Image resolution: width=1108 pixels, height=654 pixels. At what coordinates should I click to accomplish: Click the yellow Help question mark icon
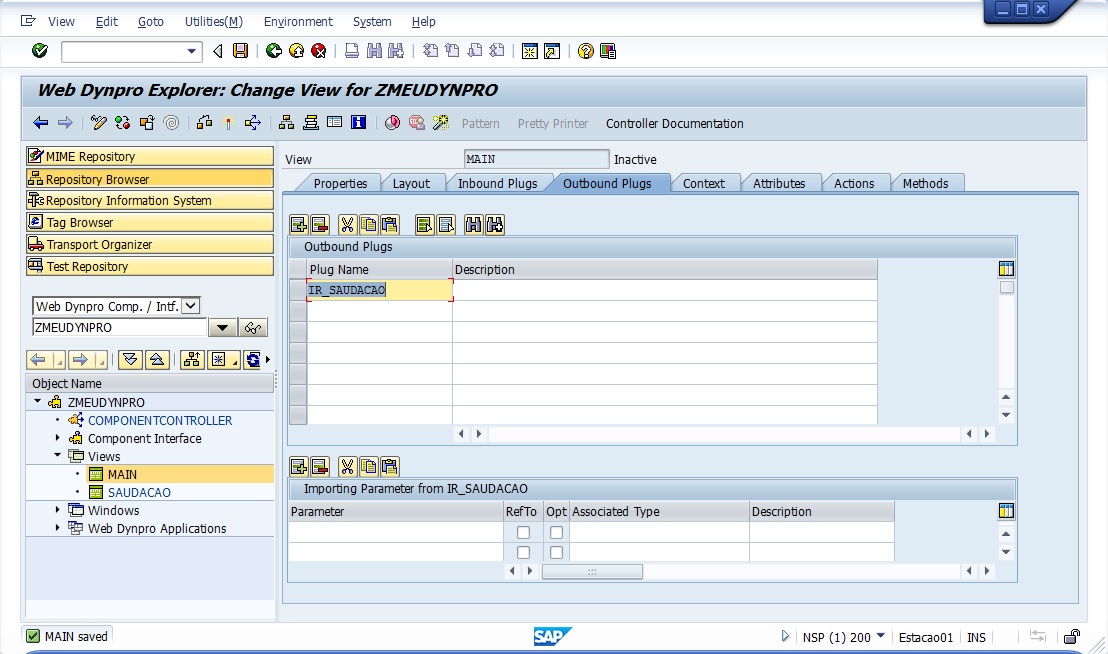(x=586, y=51)
